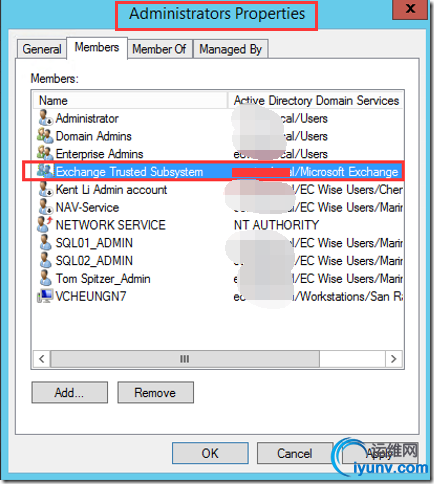Click the Enterprise Admins group icon
Screen dimensions: 434x484
[45, 154]
